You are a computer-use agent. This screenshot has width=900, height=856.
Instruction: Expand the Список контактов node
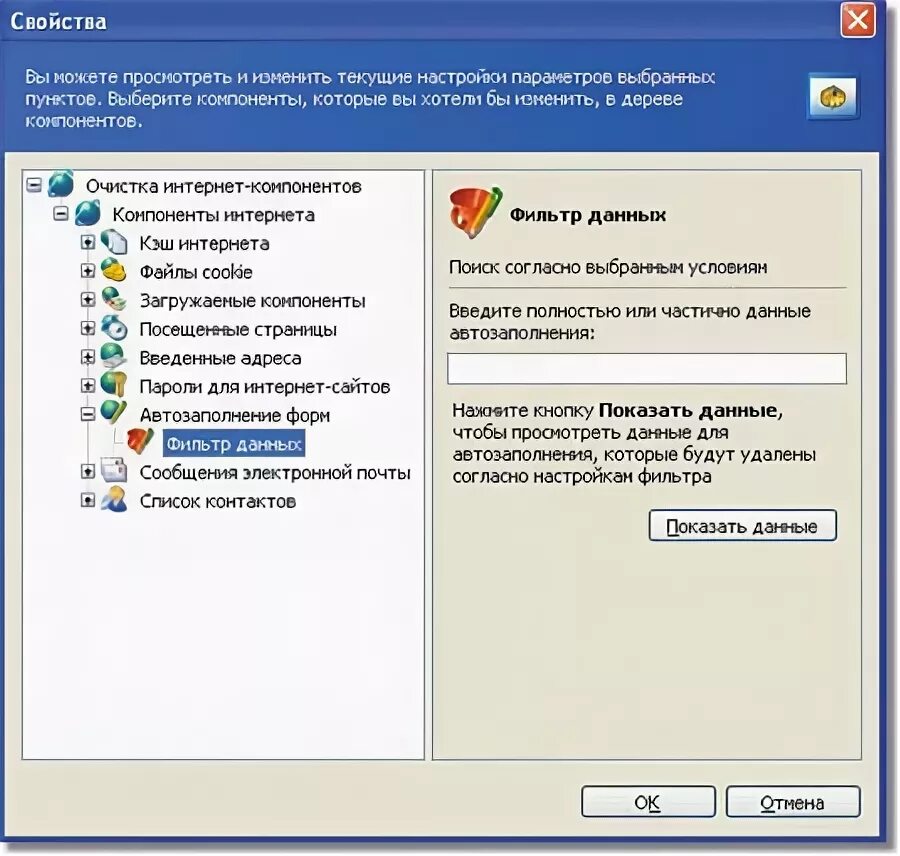[x=88, y=501]
